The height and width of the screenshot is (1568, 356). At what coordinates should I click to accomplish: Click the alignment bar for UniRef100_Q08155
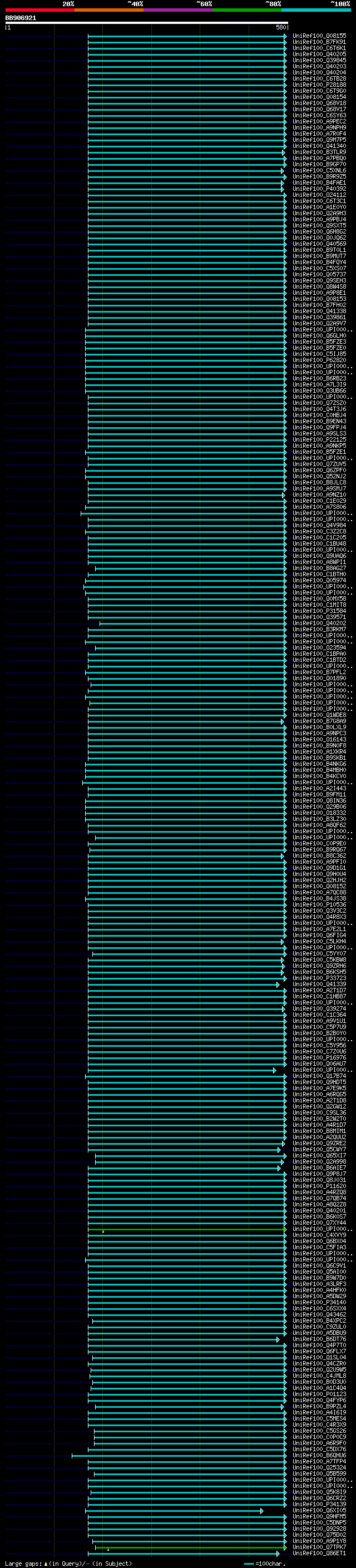187,36
